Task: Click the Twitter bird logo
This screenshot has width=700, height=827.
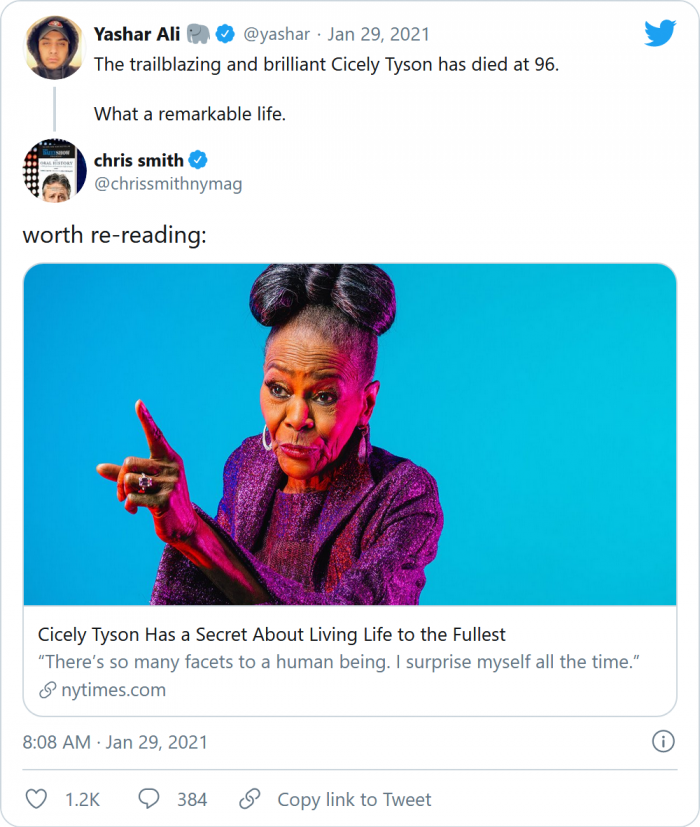Action: tap(660, 33)
